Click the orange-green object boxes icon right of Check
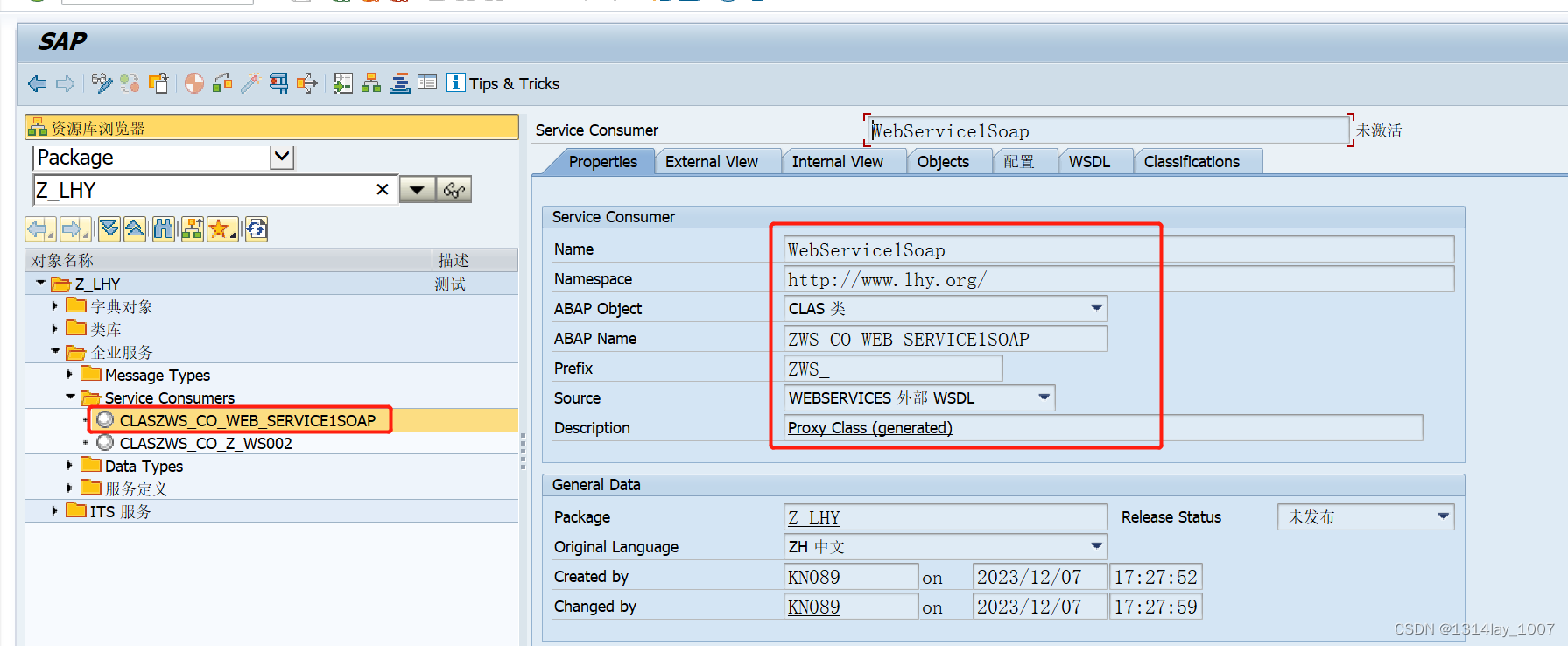Screen dimensions: 1568x646 click(222, 83)
